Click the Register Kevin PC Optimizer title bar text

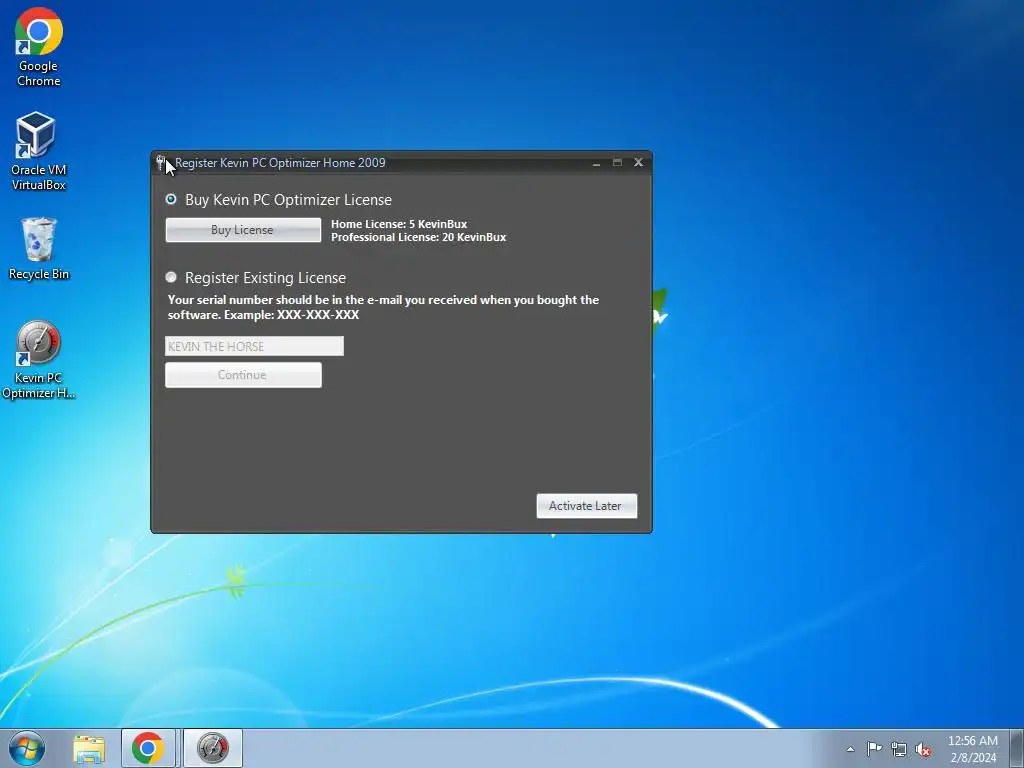click(x=280, y=163)
